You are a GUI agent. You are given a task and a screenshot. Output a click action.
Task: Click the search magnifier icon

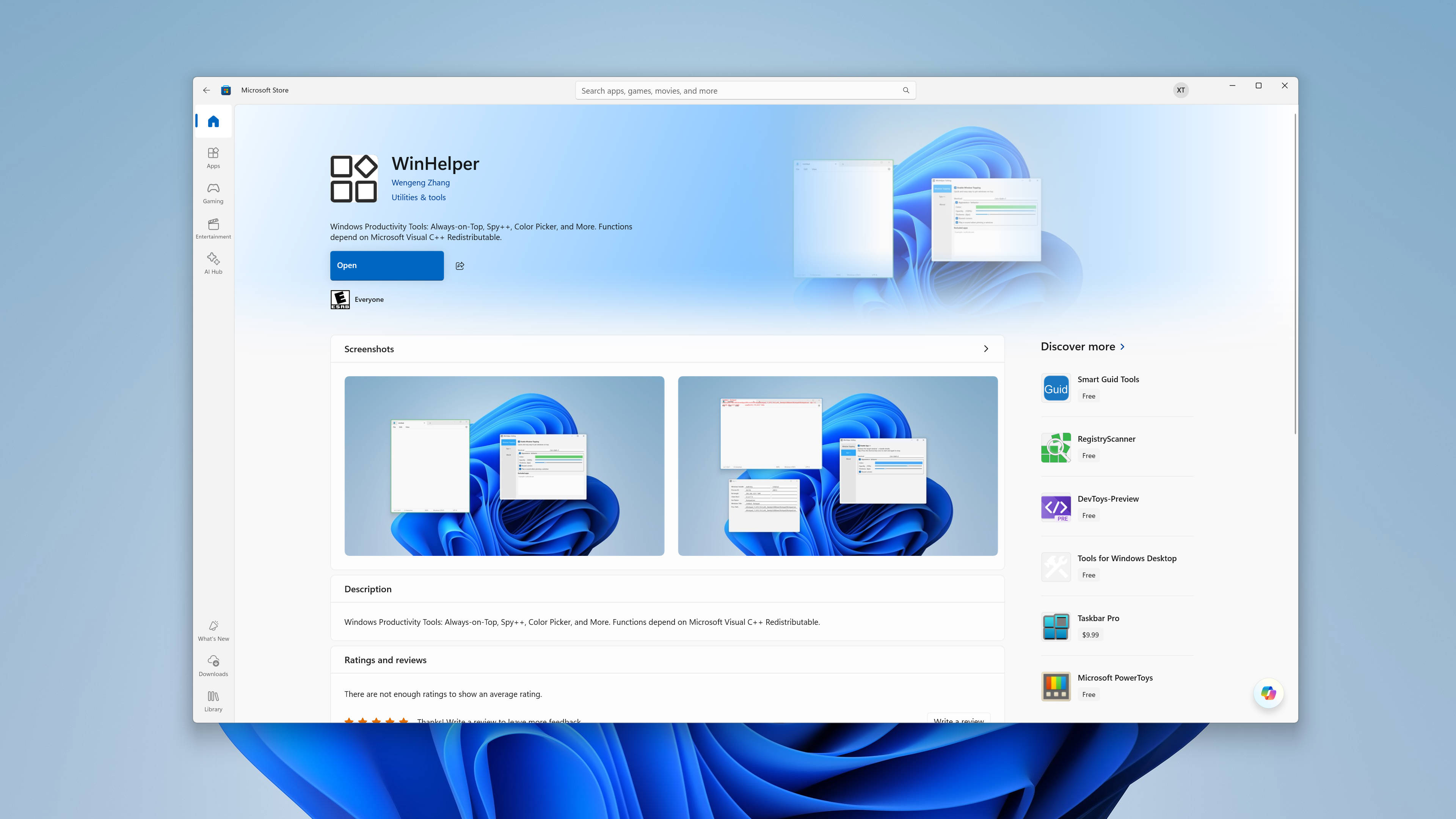click(905, 91)
